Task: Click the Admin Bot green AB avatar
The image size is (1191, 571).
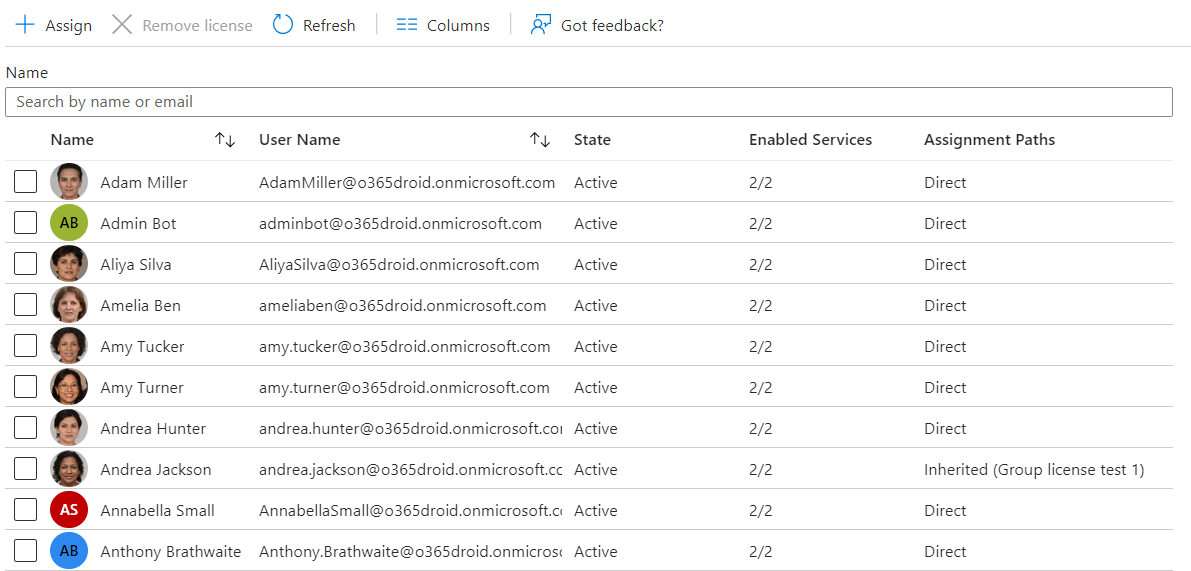Action: click(x=69, y=223)
